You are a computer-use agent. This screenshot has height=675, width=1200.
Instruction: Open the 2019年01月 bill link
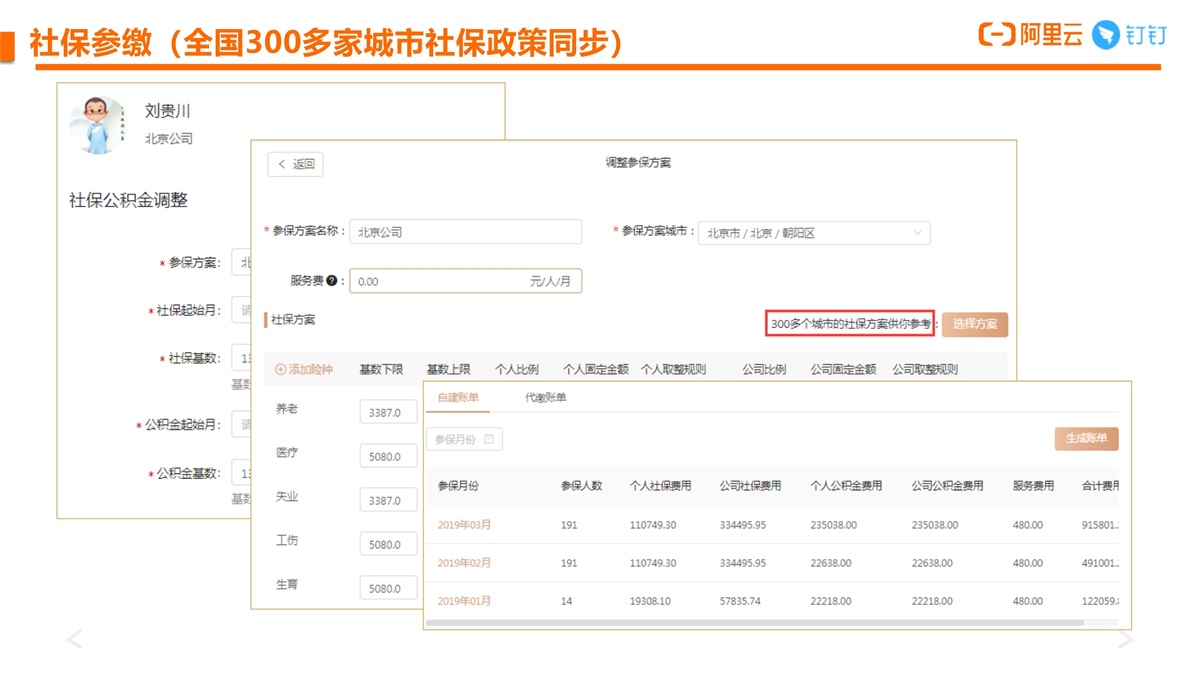pos(464,601)
